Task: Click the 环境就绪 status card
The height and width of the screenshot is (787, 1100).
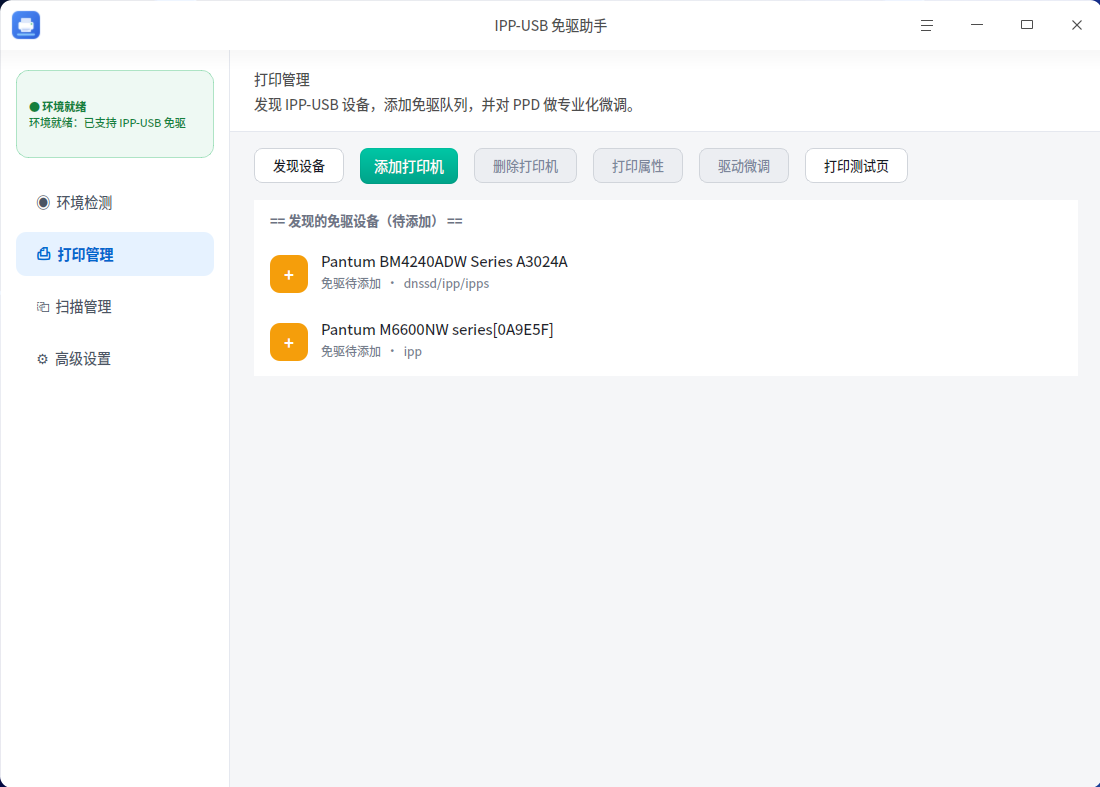Action: (x=115, y=114)
